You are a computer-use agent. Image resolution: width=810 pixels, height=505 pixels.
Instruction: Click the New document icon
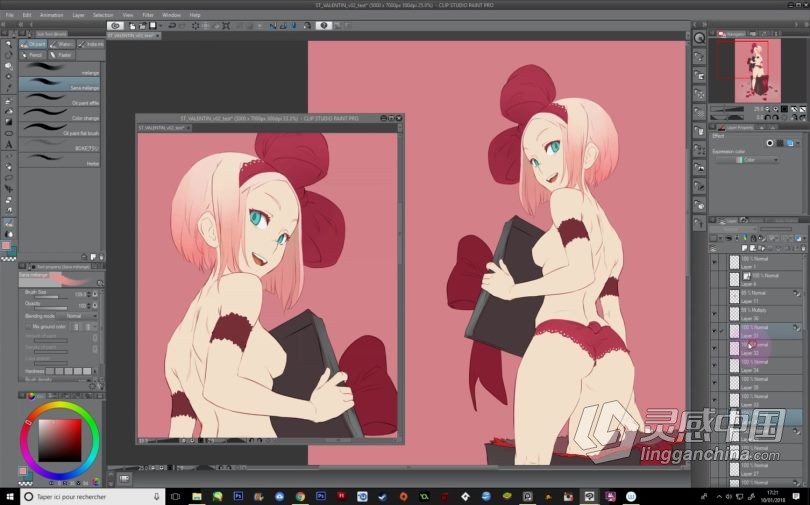[132, 25]
